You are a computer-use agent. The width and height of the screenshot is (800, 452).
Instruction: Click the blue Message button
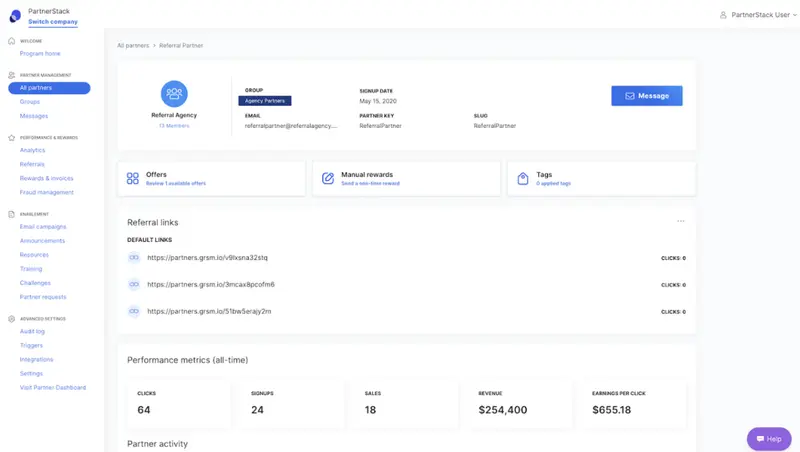click(x=646, y=96)
